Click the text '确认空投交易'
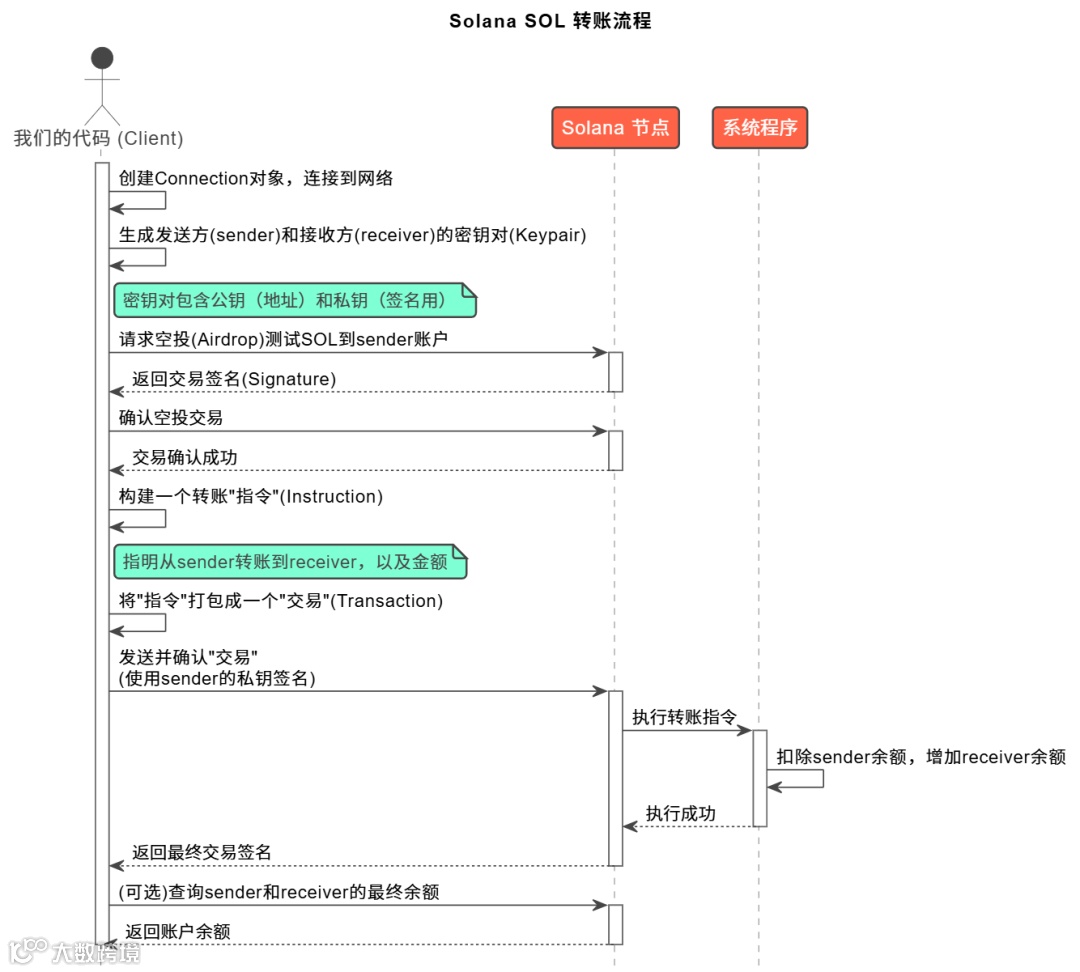Viewport: 1080px width, 972px height. click(x=171, y=417)
